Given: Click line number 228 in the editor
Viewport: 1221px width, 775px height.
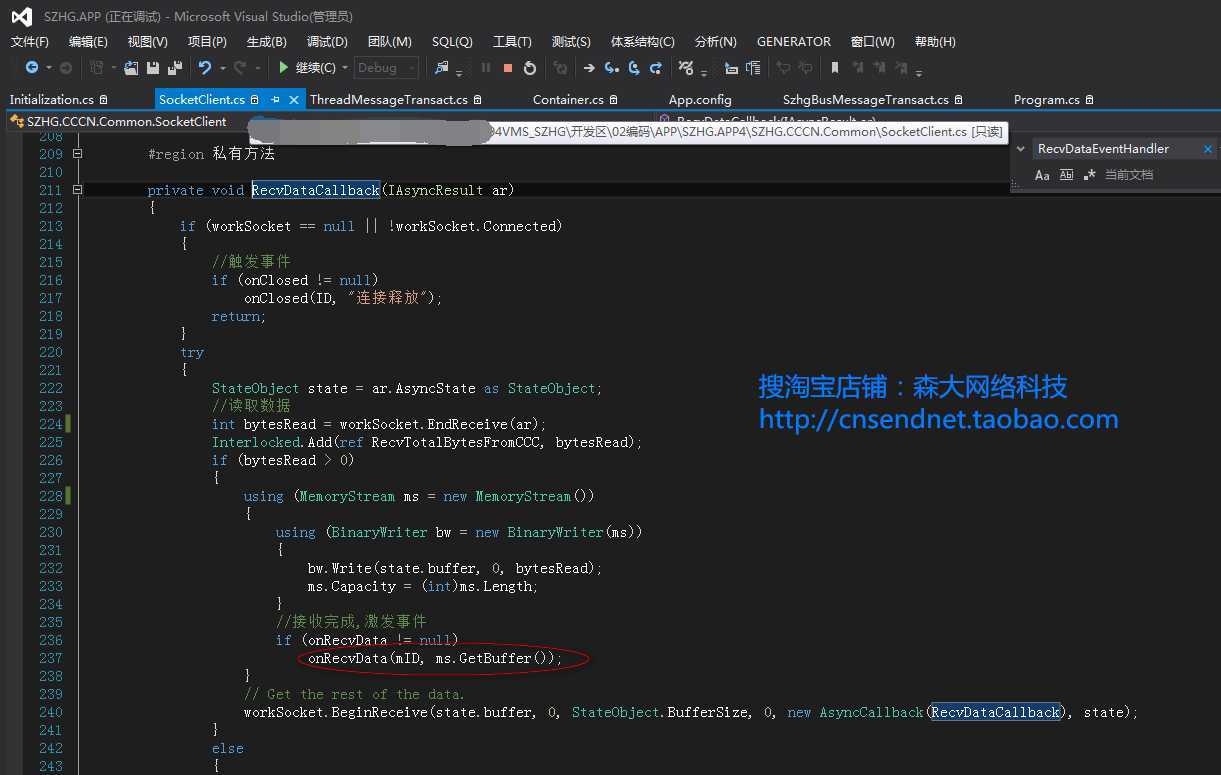Looking at the screenshot, I should [50, 496].
